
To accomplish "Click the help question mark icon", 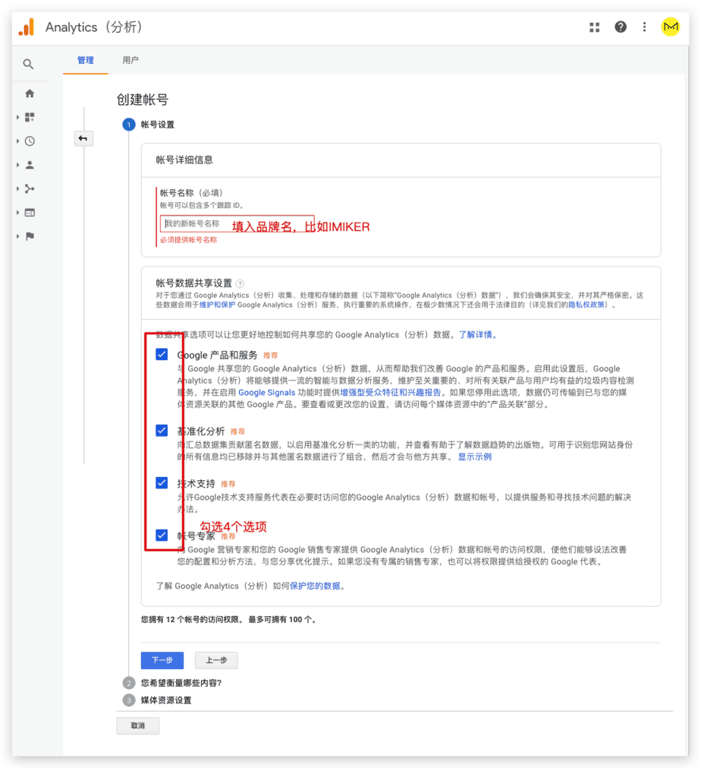I will [621, 27].
